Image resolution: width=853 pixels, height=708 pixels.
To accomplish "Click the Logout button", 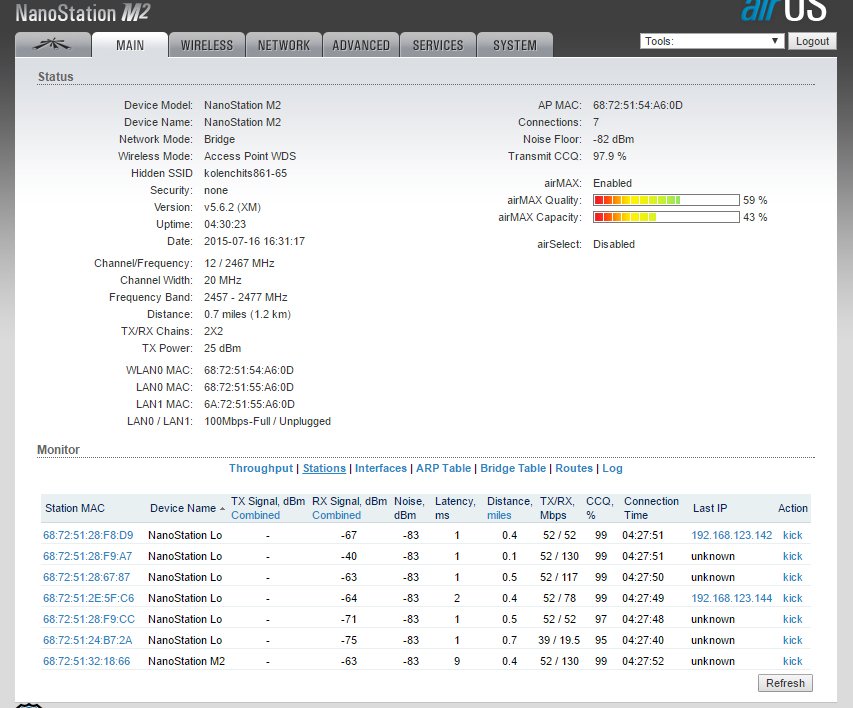I will click(x=812, y=41).
